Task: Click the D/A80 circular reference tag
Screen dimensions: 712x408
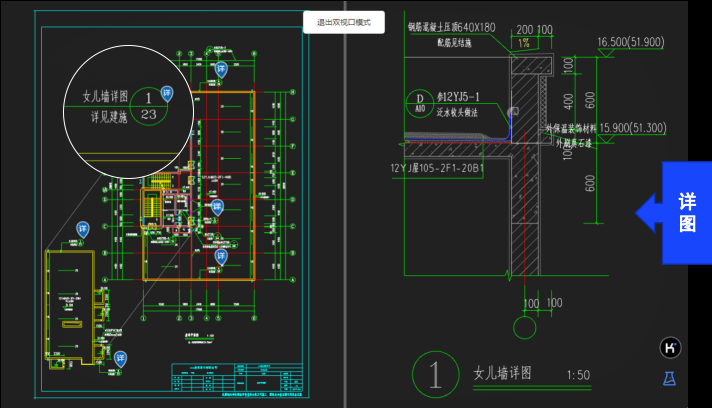Action: [x=419, y=102]
